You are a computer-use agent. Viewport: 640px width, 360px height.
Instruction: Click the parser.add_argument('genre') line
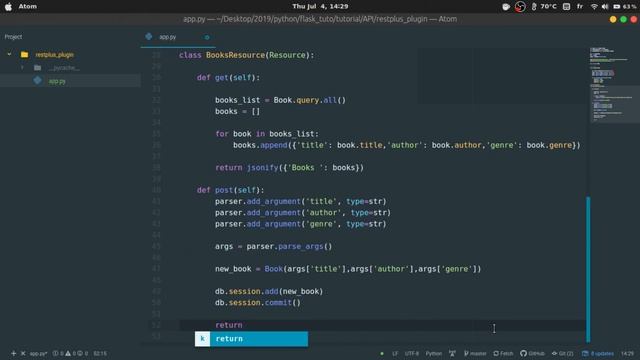click(300, 224)
